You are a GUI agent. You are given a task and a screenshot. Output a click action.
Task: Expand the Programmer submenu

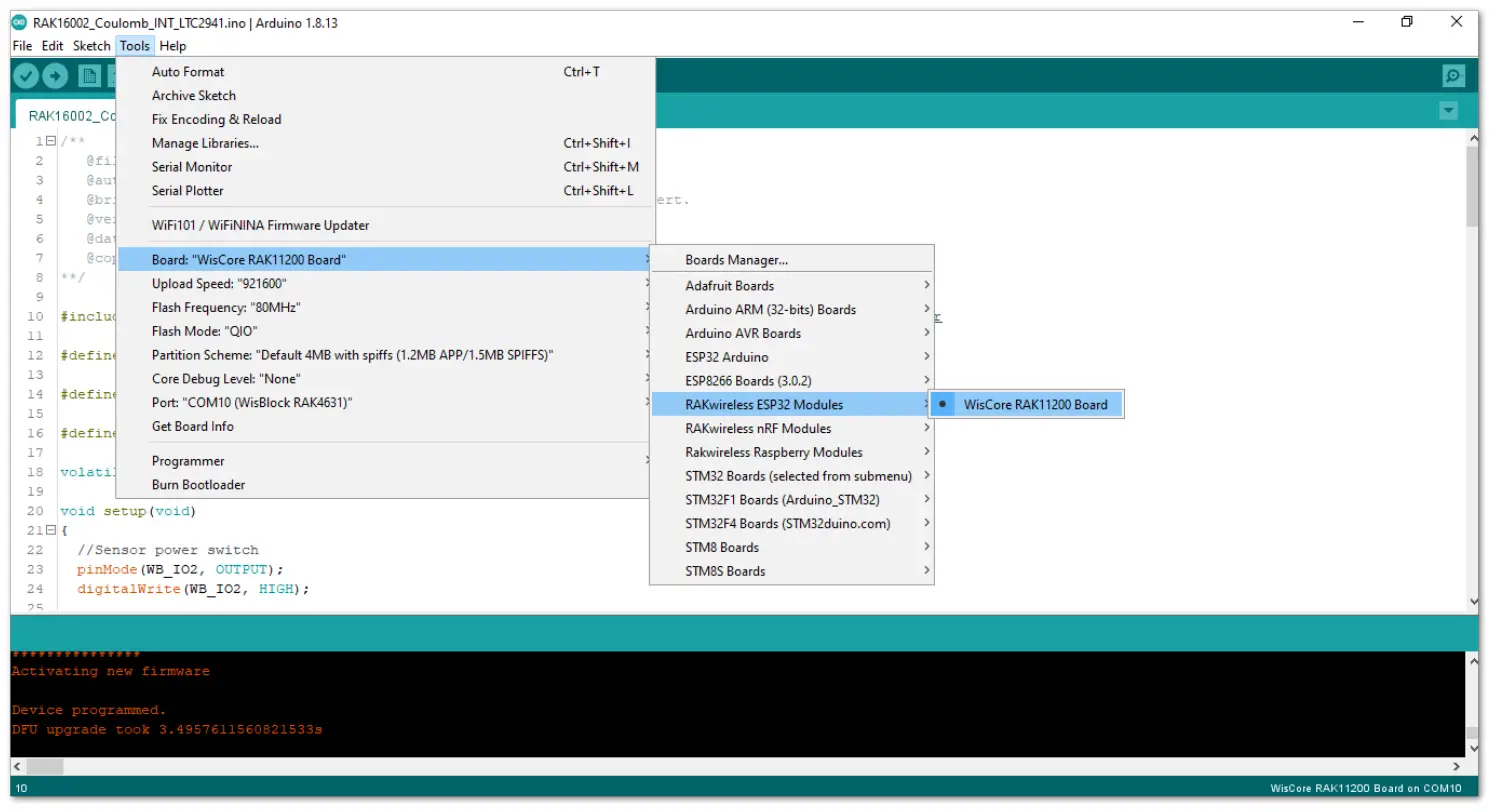[386, 461]
